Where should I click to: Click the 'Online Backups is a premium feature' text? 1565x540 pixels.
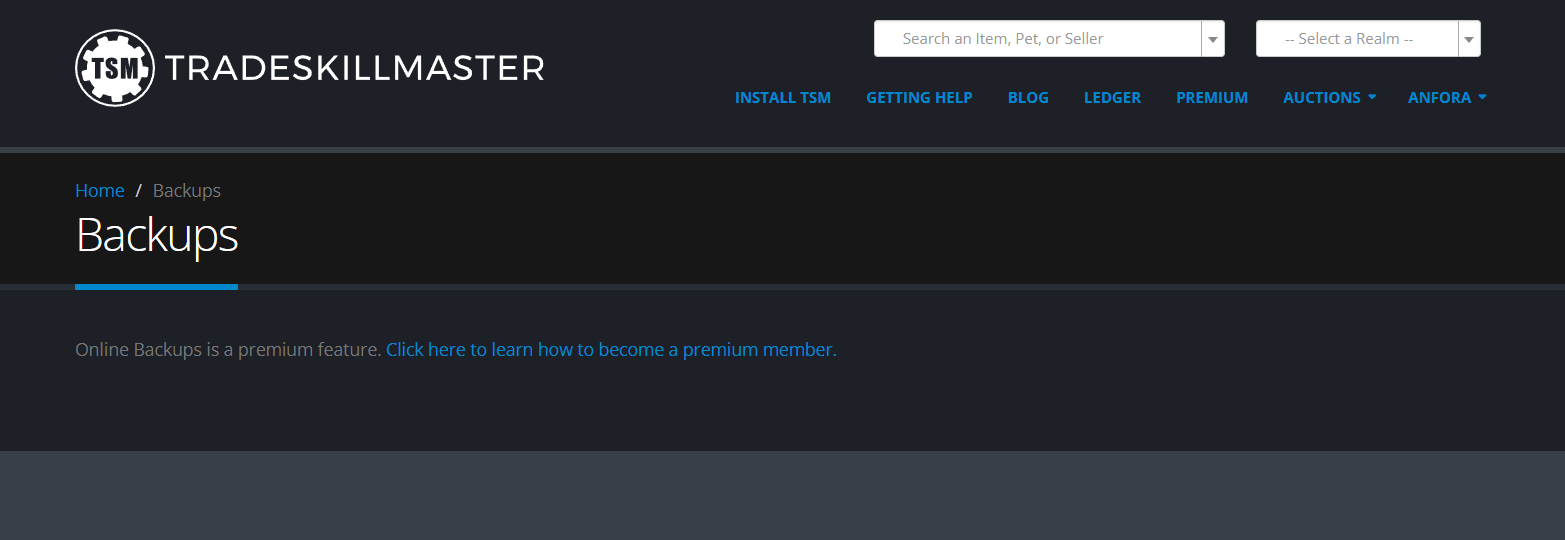click(229, 350)
